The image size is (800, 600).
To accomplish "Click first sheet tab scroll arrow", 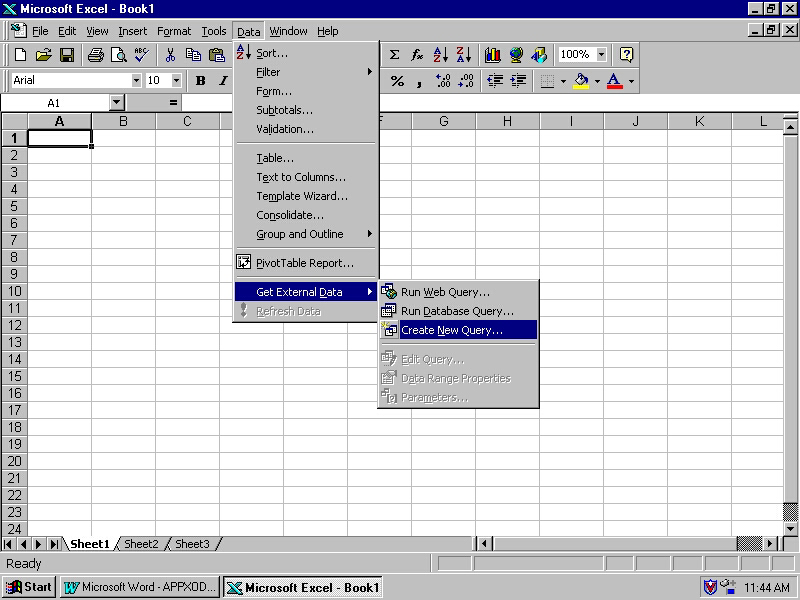I will (x=8, y=544).
